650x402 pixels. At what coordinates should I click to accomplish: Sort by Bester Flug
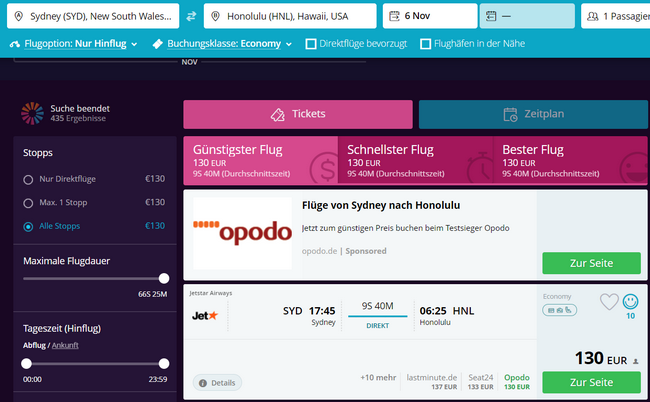click(x=570, y=160)
